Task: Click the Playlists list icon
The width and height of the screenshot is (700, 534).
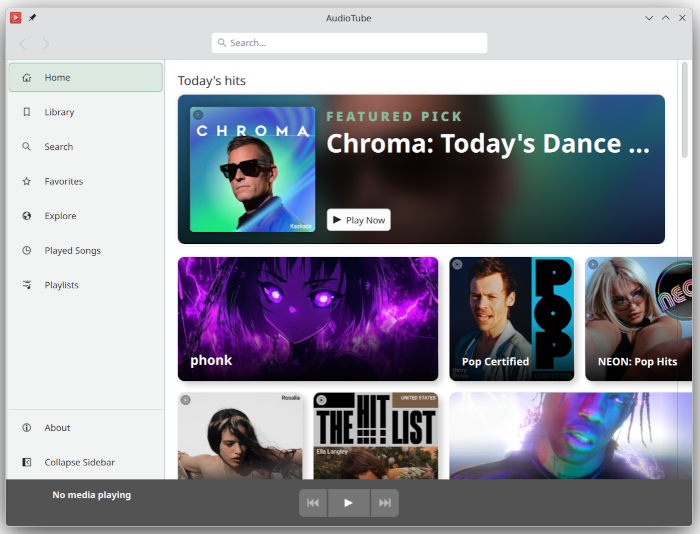Action: pyautogui.click(x=27, y=285)
